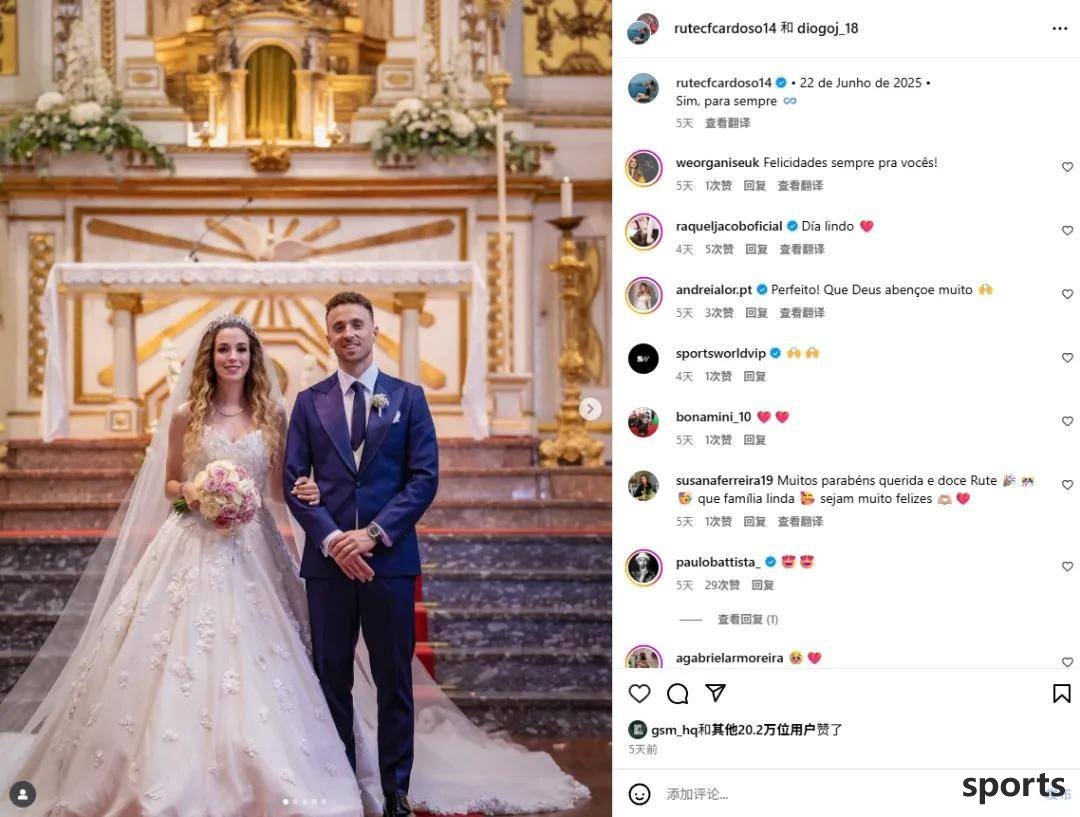Expand replies under paulobattista_ comment
This screenshot has width=1080, height=817.
747,619
